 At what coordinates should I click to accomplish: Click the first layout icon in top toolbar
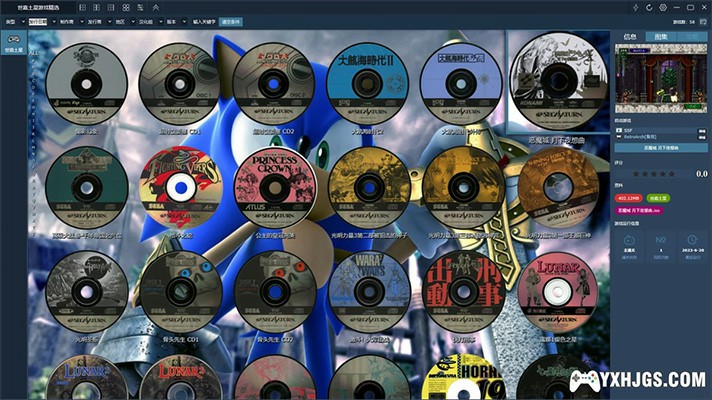coord(82,7)
